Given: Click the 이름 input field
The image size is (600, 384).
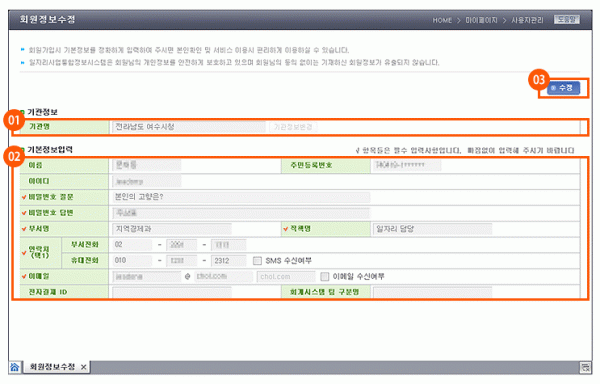Looking at the screenshot, I should click(147, 165).
